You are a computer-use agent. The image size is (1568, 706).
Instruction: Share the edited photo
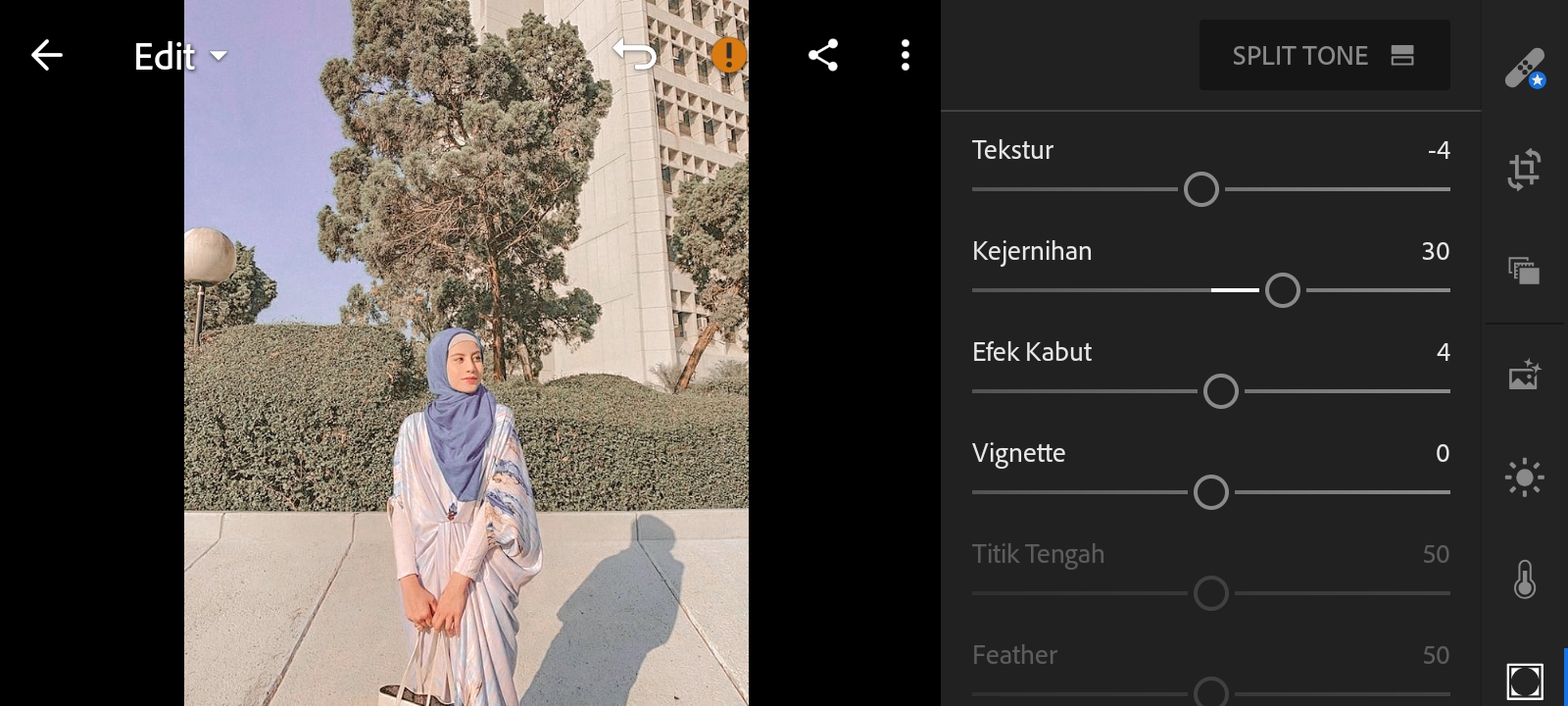(x=823, y=56)
